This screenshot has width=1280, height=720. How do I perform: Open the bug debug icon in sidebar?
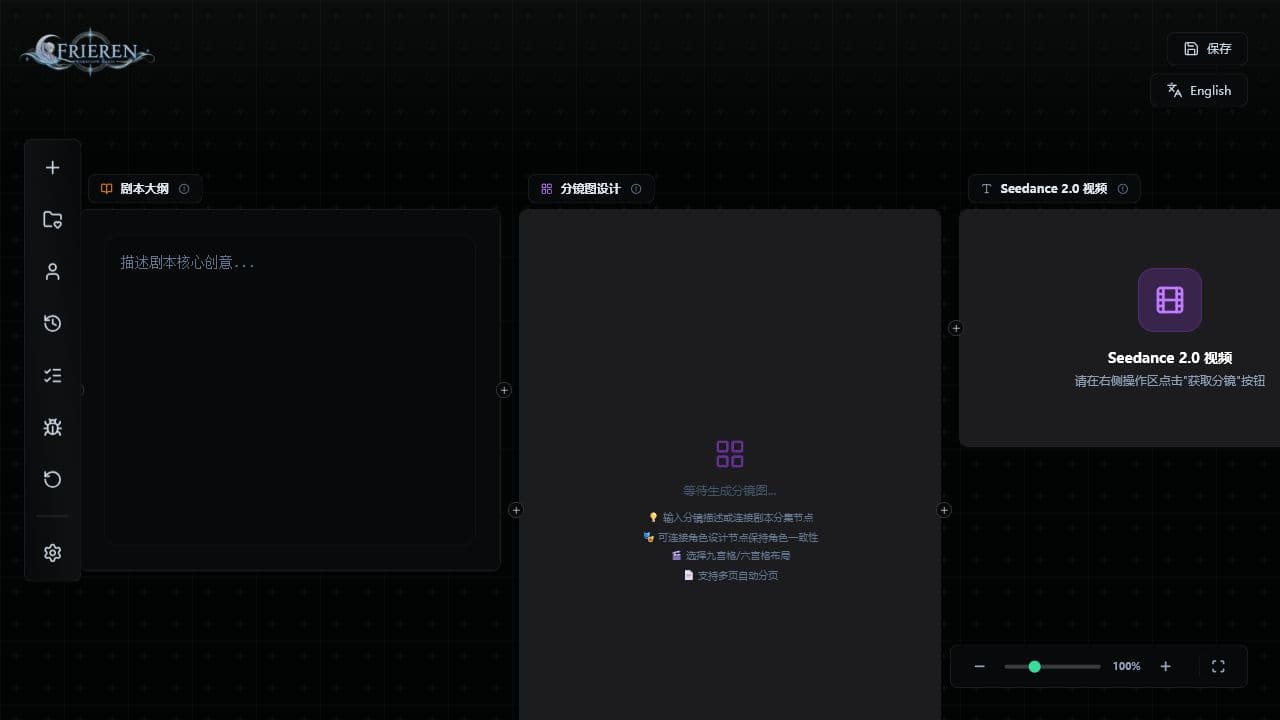click(53, 428)
